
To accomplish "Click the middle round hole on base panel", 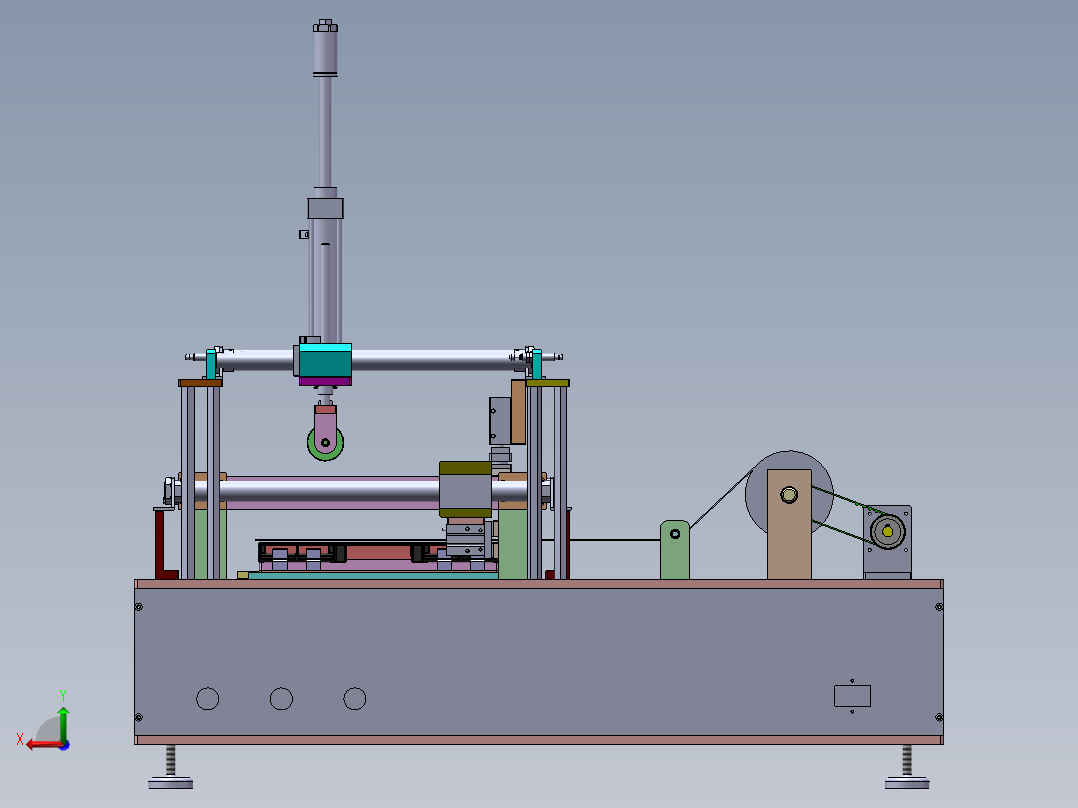I will click(281, 699).
